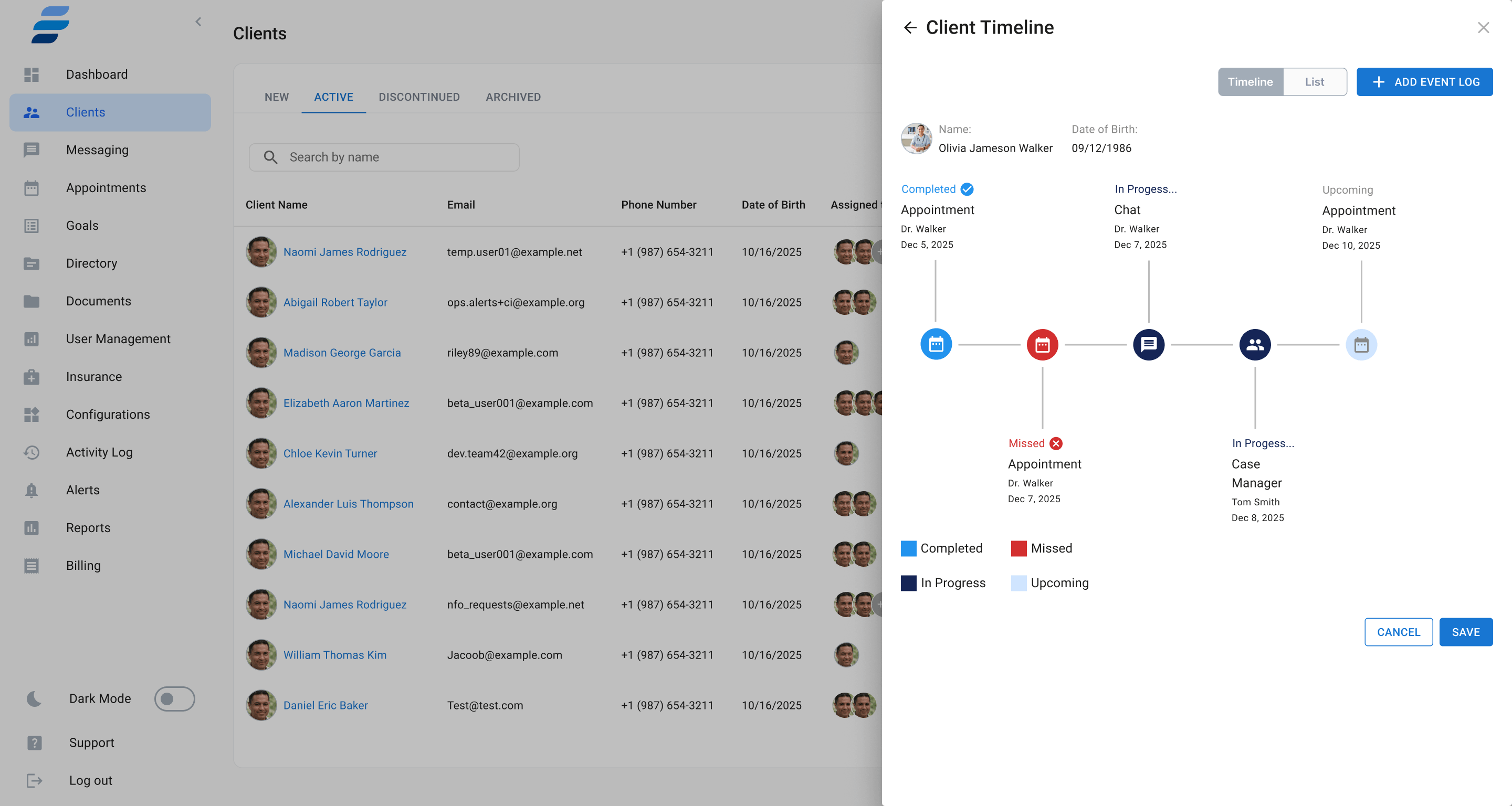The image size is (1512, 806).
Task: Switch to List view toggle
Action: tap(1314, 82)
